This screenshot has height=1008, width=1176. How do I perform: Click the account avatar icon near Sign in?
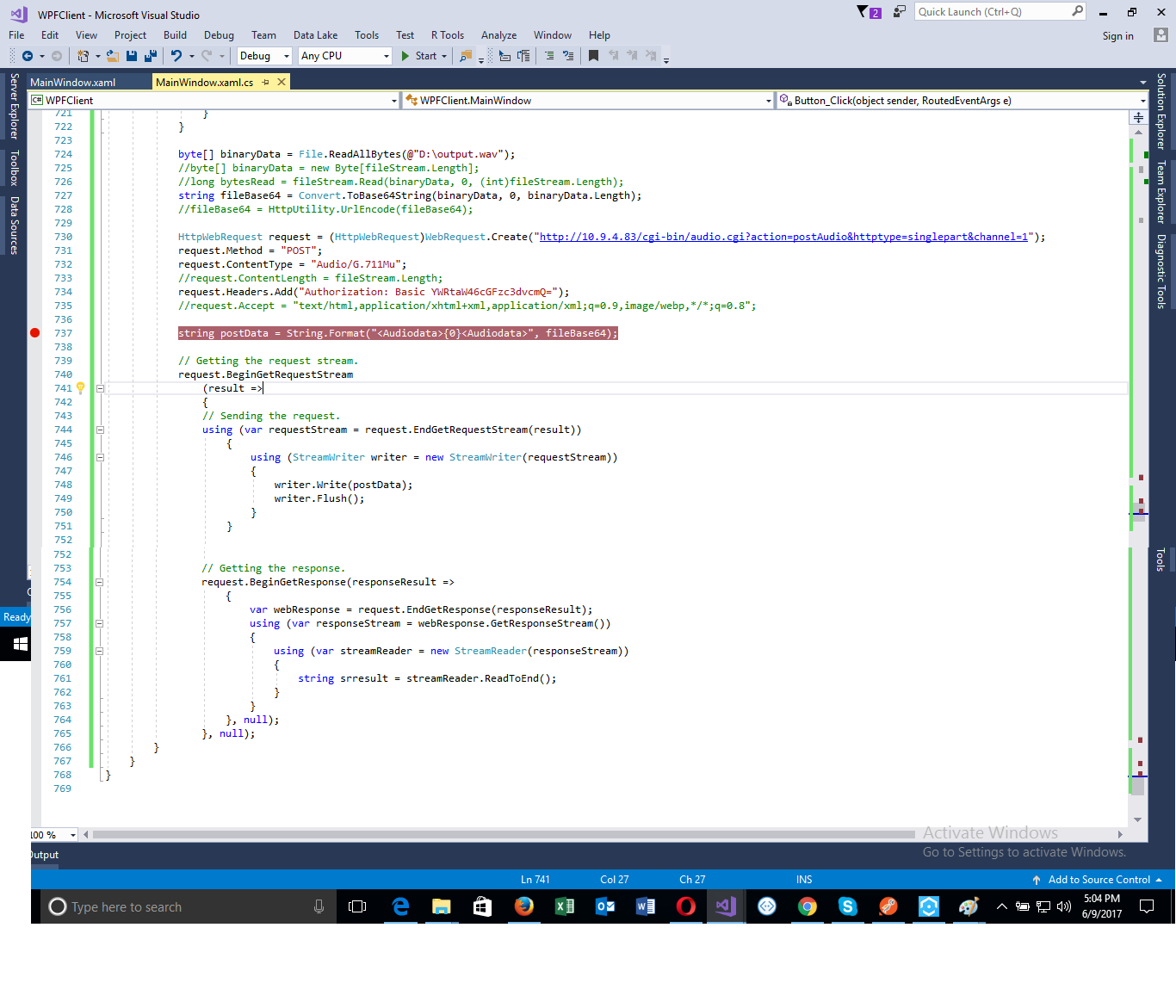pyautogui.click(x=1161, y=35)
